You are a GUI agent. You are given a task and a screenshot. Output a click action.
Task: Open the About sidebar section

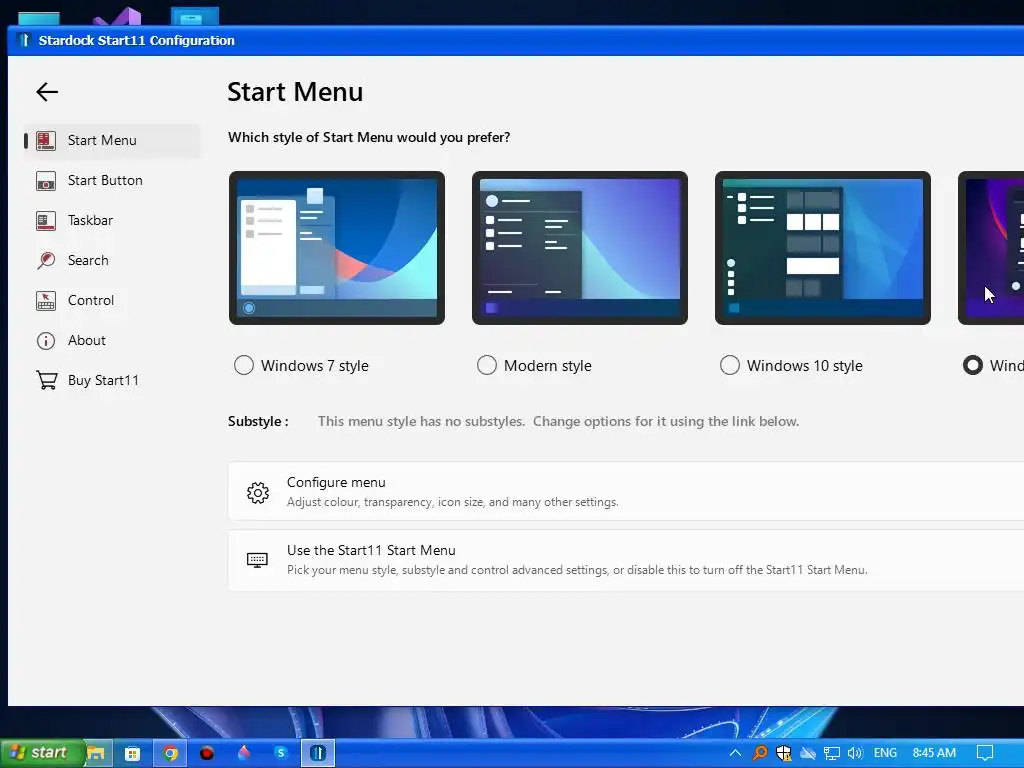112,340
